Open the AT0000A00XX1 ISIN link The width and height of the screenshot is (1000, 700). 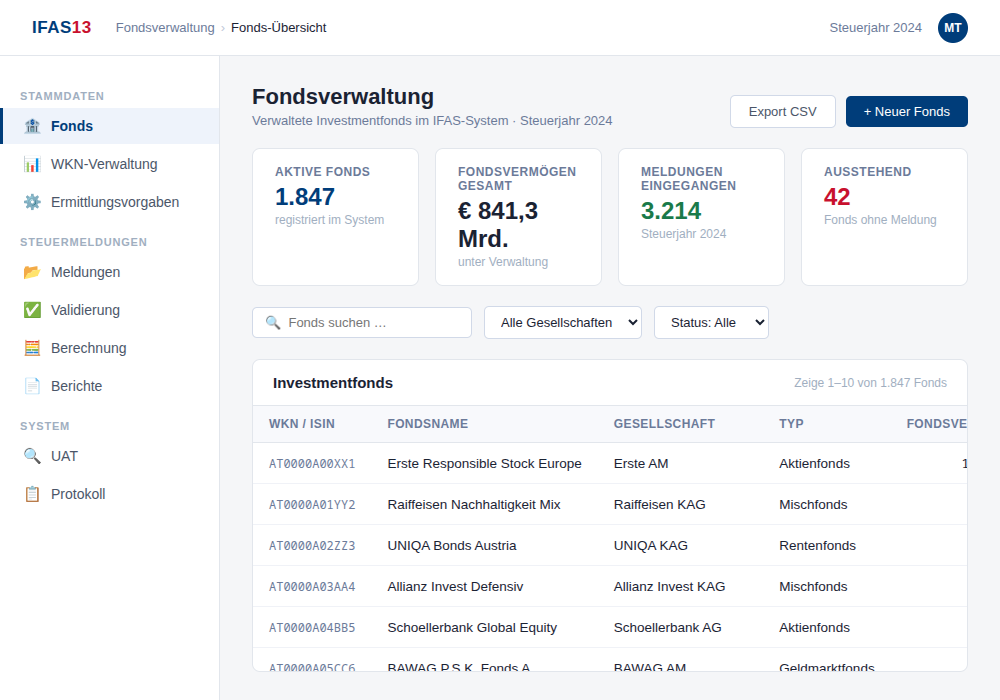pos(311,463)
